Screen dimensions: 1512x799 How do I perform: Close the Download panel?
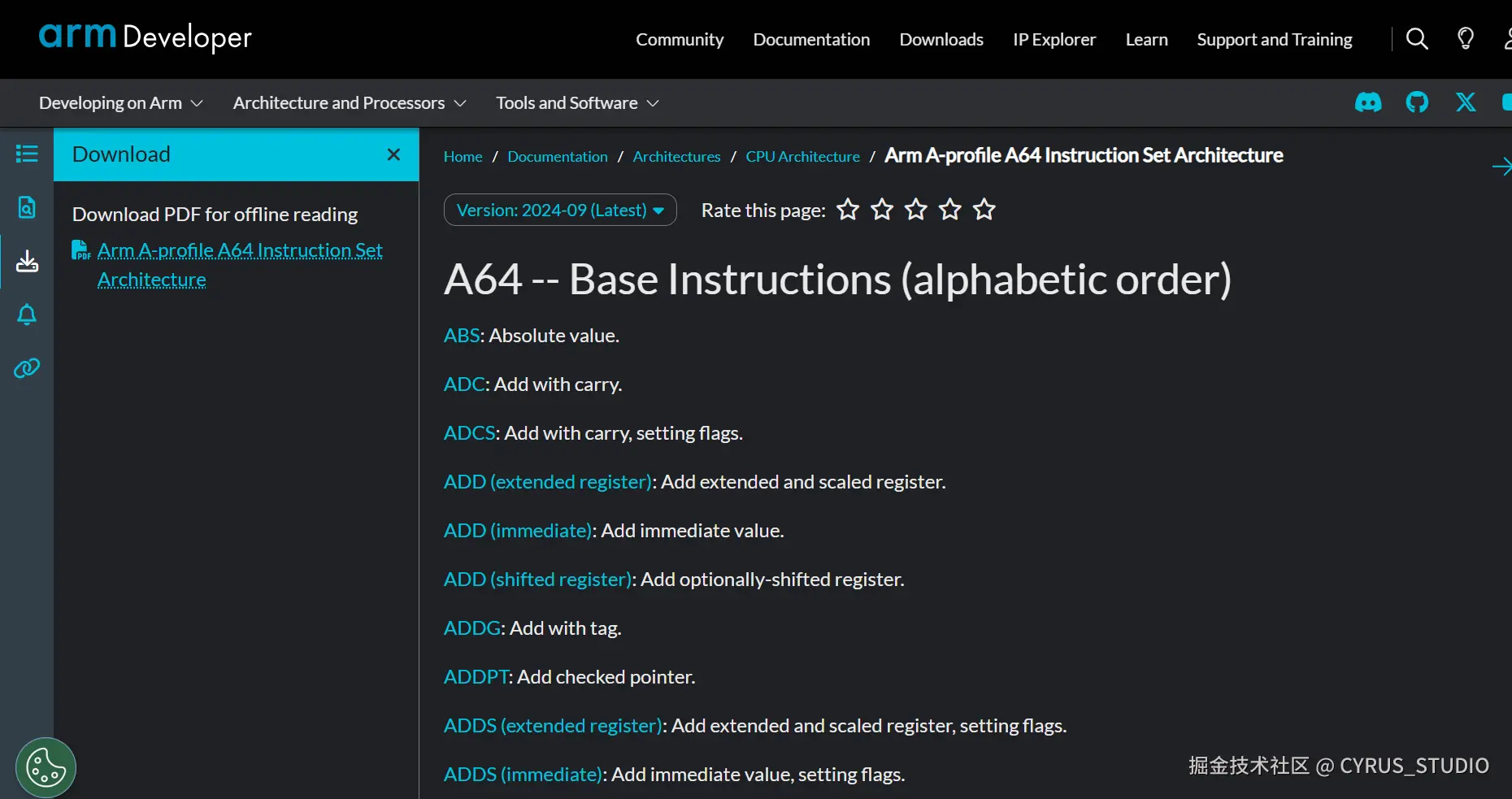pos(393,154)
